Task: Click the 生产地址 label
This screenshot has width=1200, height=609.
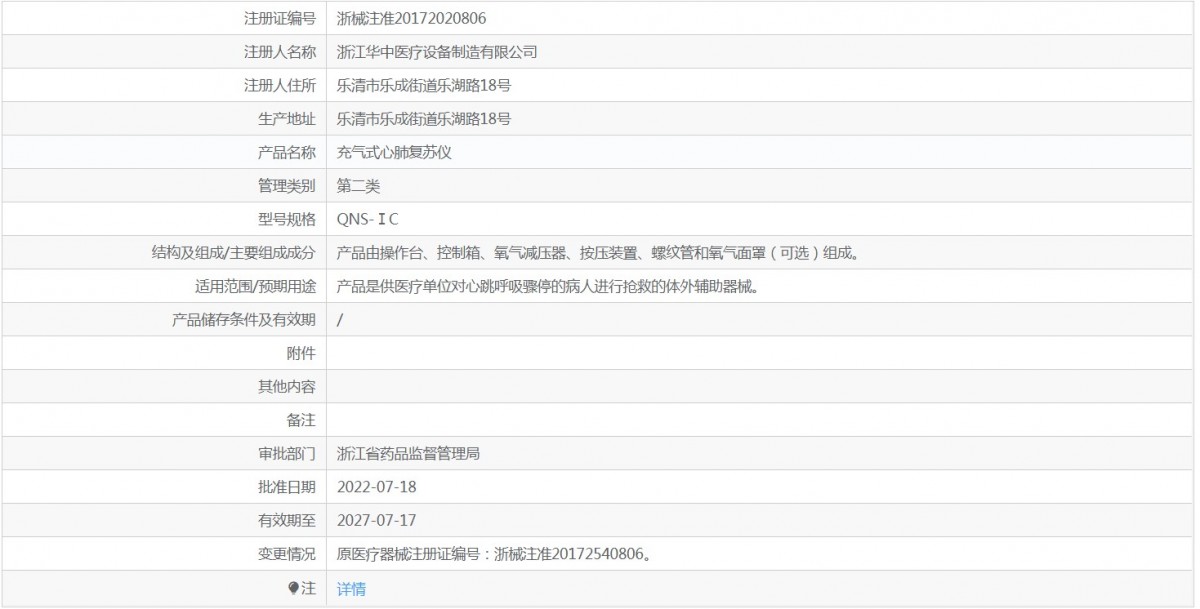Action: tap(287, 119)
